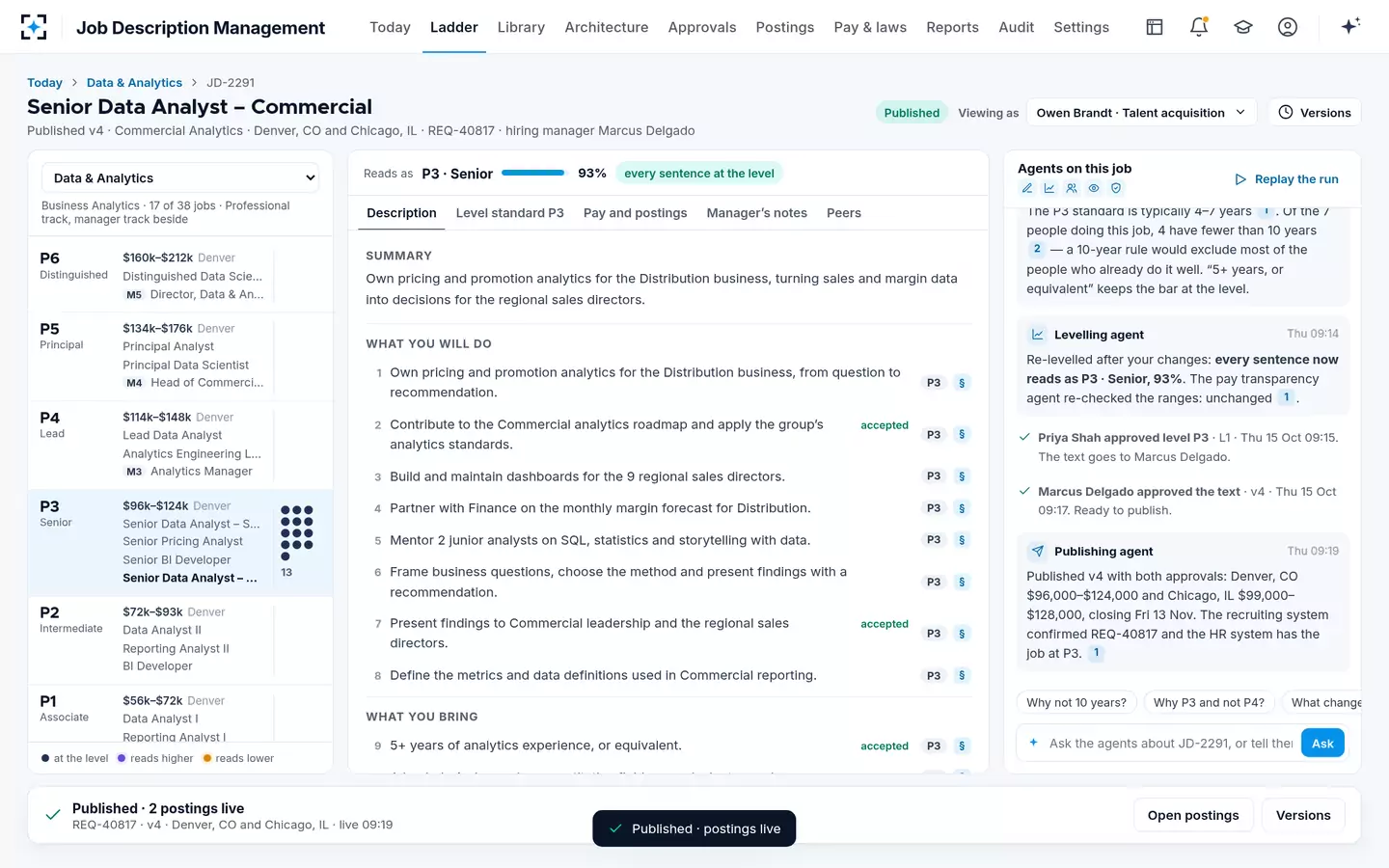The height and width of the screenshot is (868, 1389).
Task: Click the 'every sentence at the level' badge
Action: [x=699, y=174]
